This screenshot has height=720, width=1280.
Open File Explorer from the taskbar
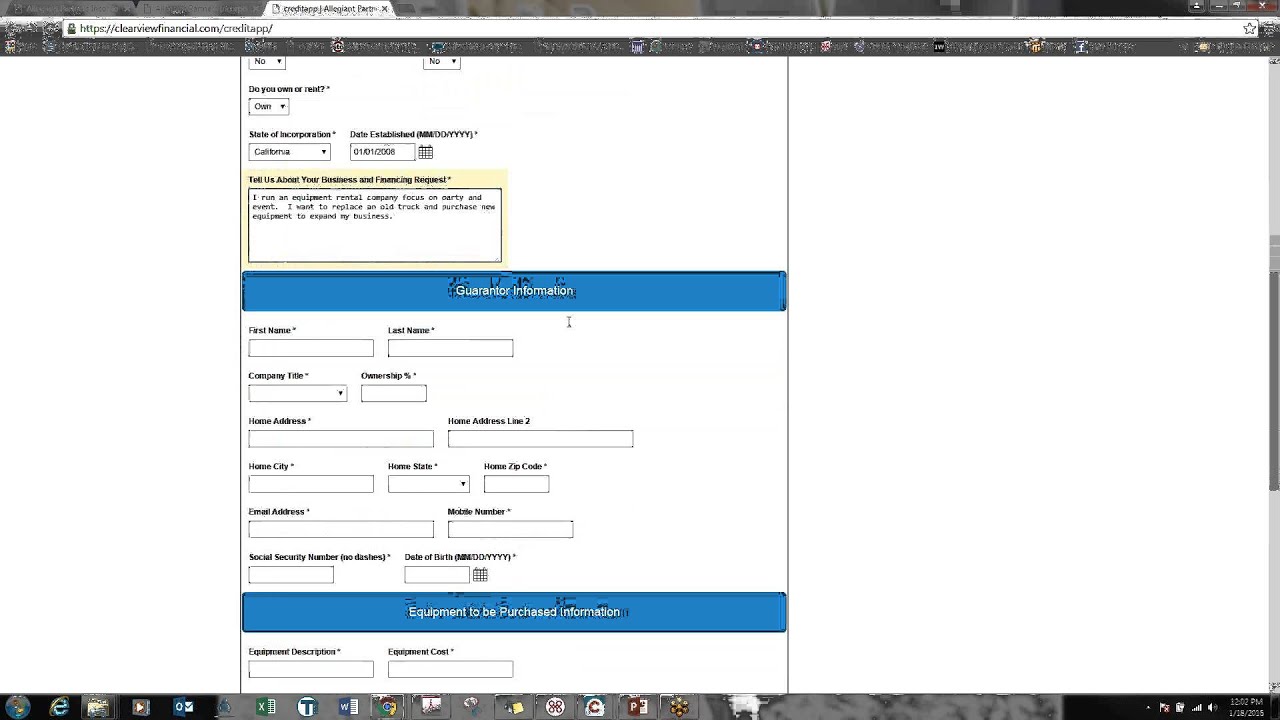point(97,707)
